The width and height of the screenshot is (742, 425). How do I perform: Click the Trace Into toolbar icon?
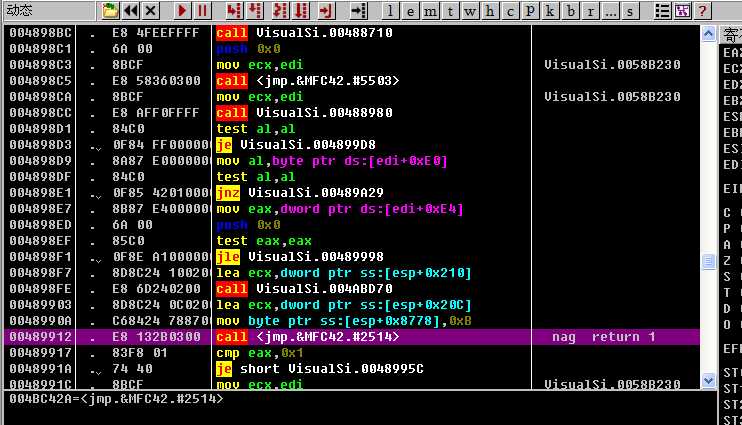[x=280, y=10]
